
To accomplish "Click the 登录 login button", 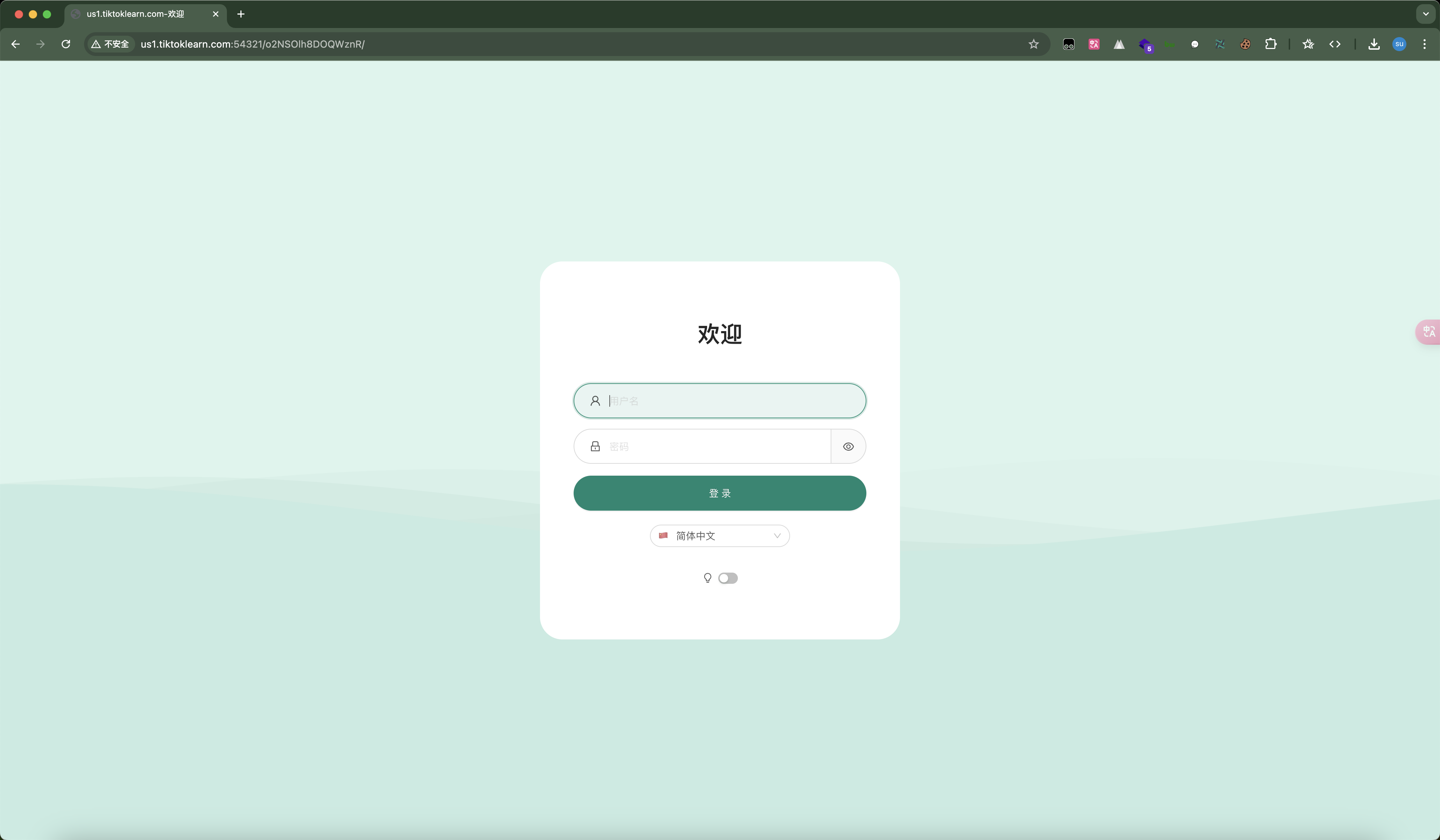I will (x=719, y=493).
